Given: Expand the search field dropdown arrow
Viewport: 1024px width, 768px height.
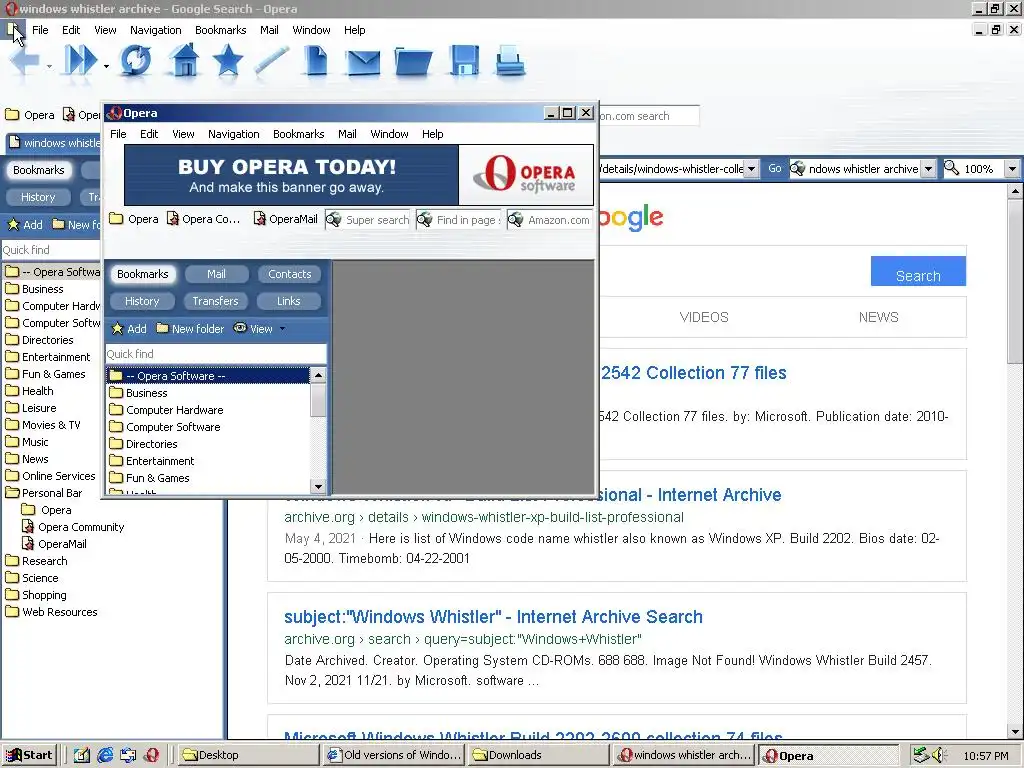Looking at the screenshot, I should 928,168.
